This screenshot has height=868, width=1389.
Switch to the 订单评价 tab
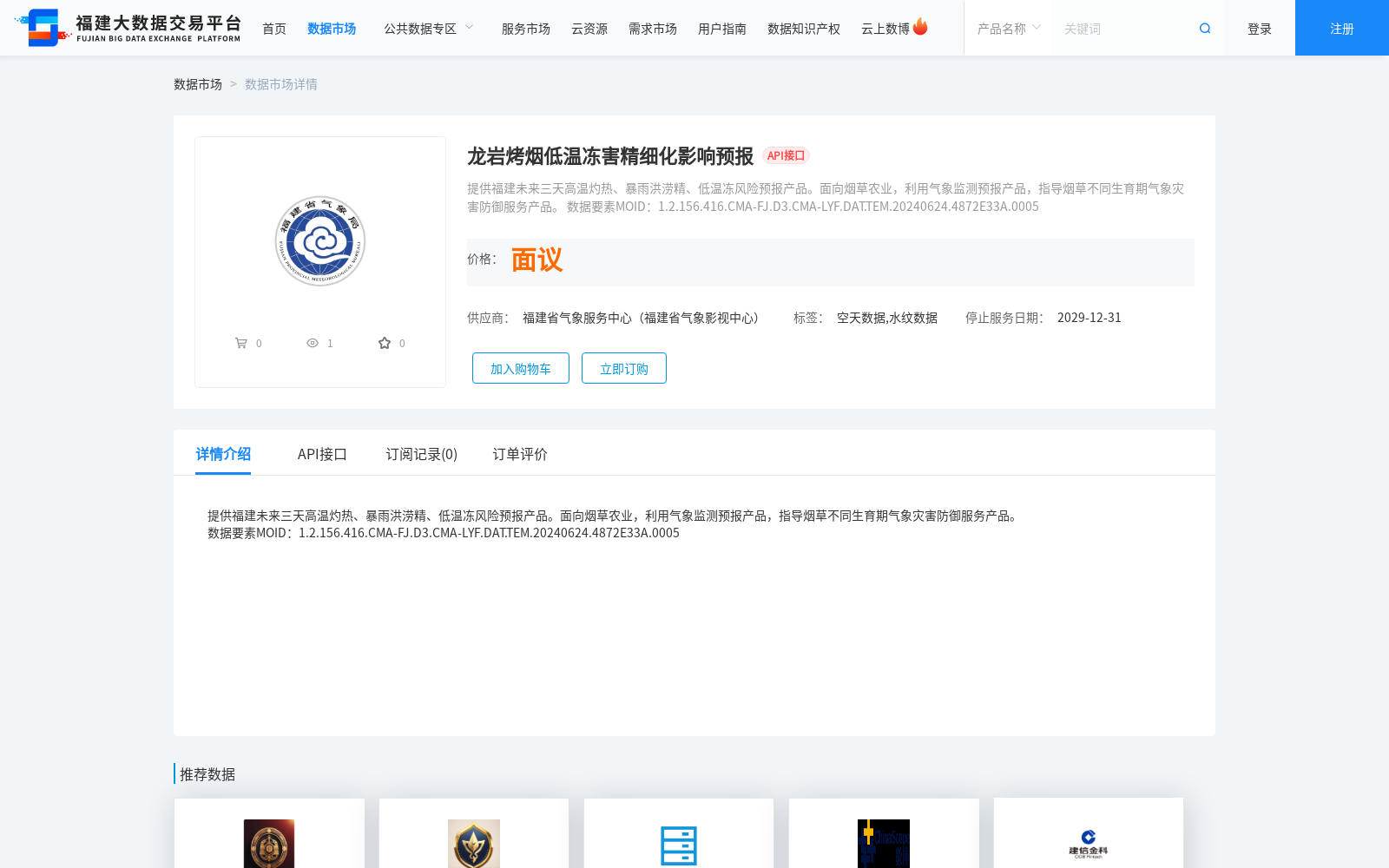[520, 454]
